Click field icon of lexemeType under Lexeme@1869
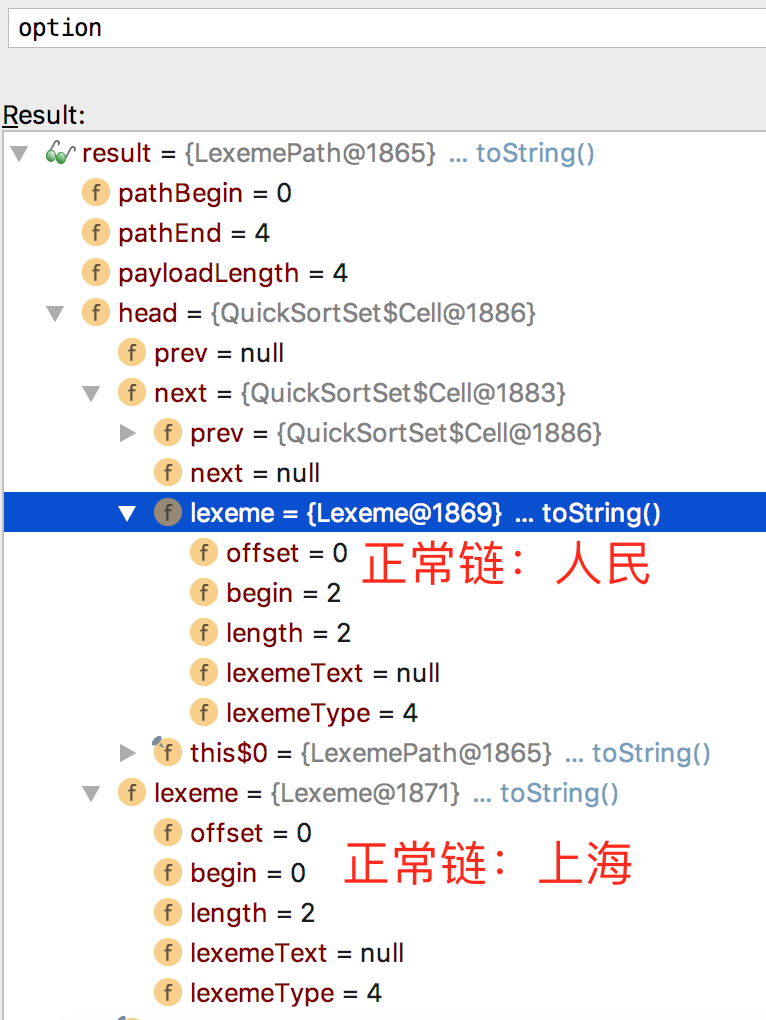 [204, 713]
